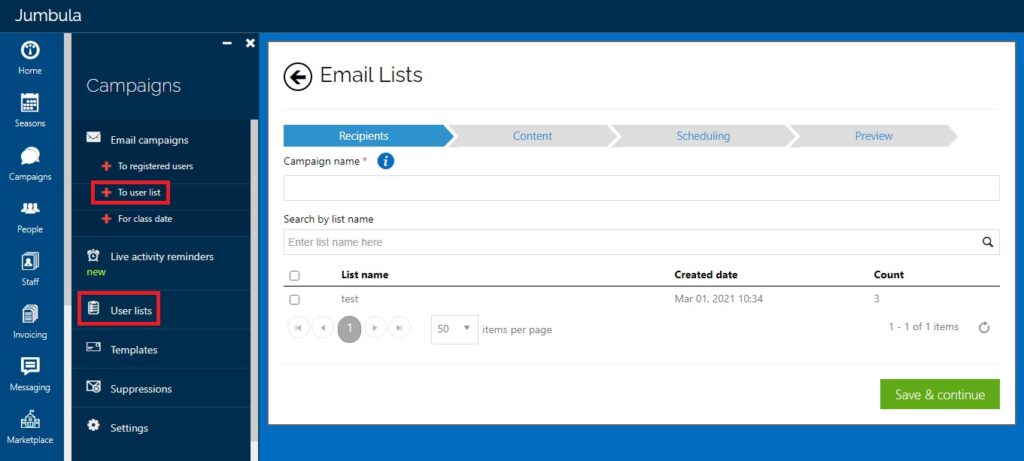Sort by List name column
Screen dimensions: 1024x461
click(364, 275)
